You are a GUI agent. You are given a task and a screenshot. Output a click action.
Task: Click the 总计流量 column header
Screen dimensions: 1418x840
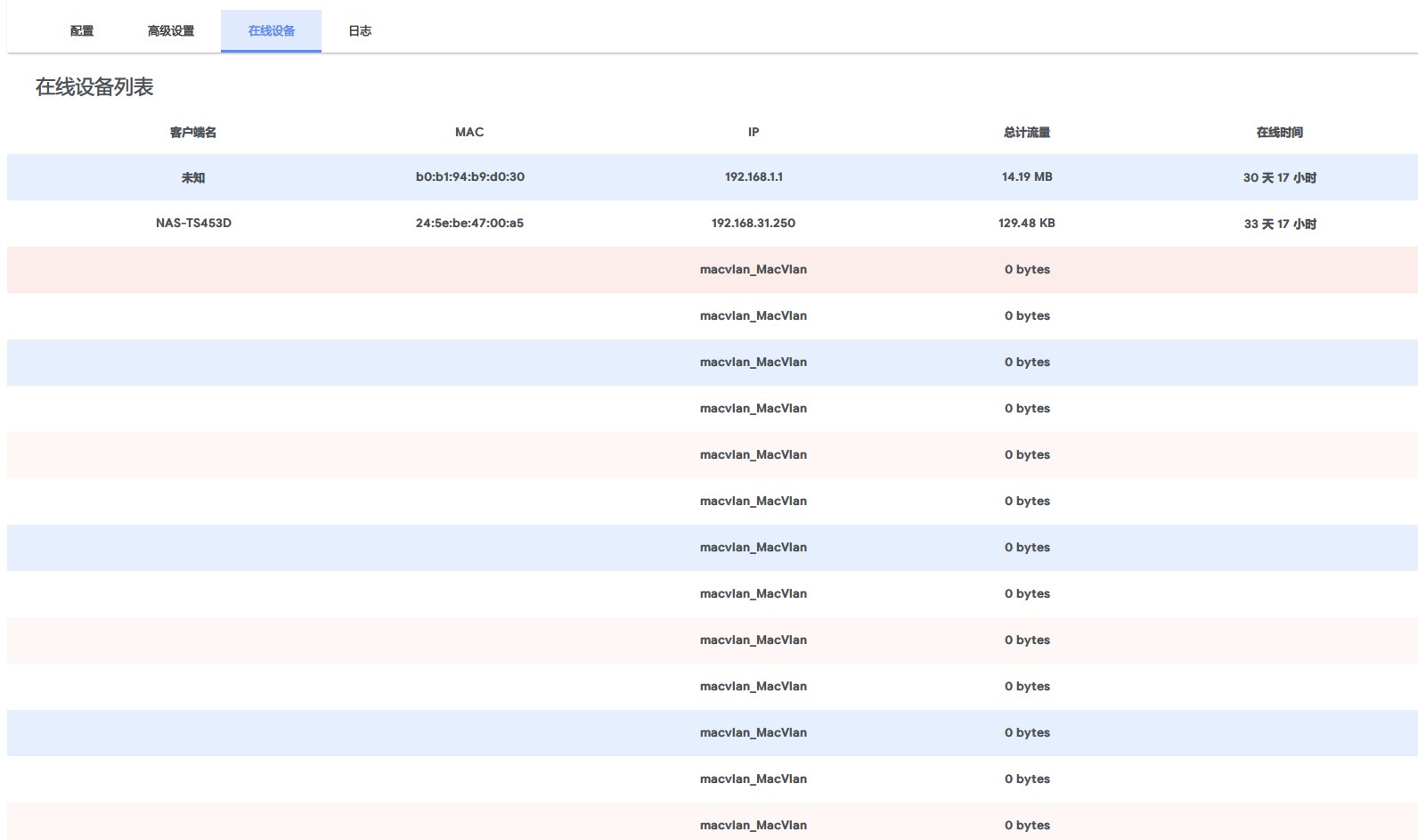(1027, 132)
